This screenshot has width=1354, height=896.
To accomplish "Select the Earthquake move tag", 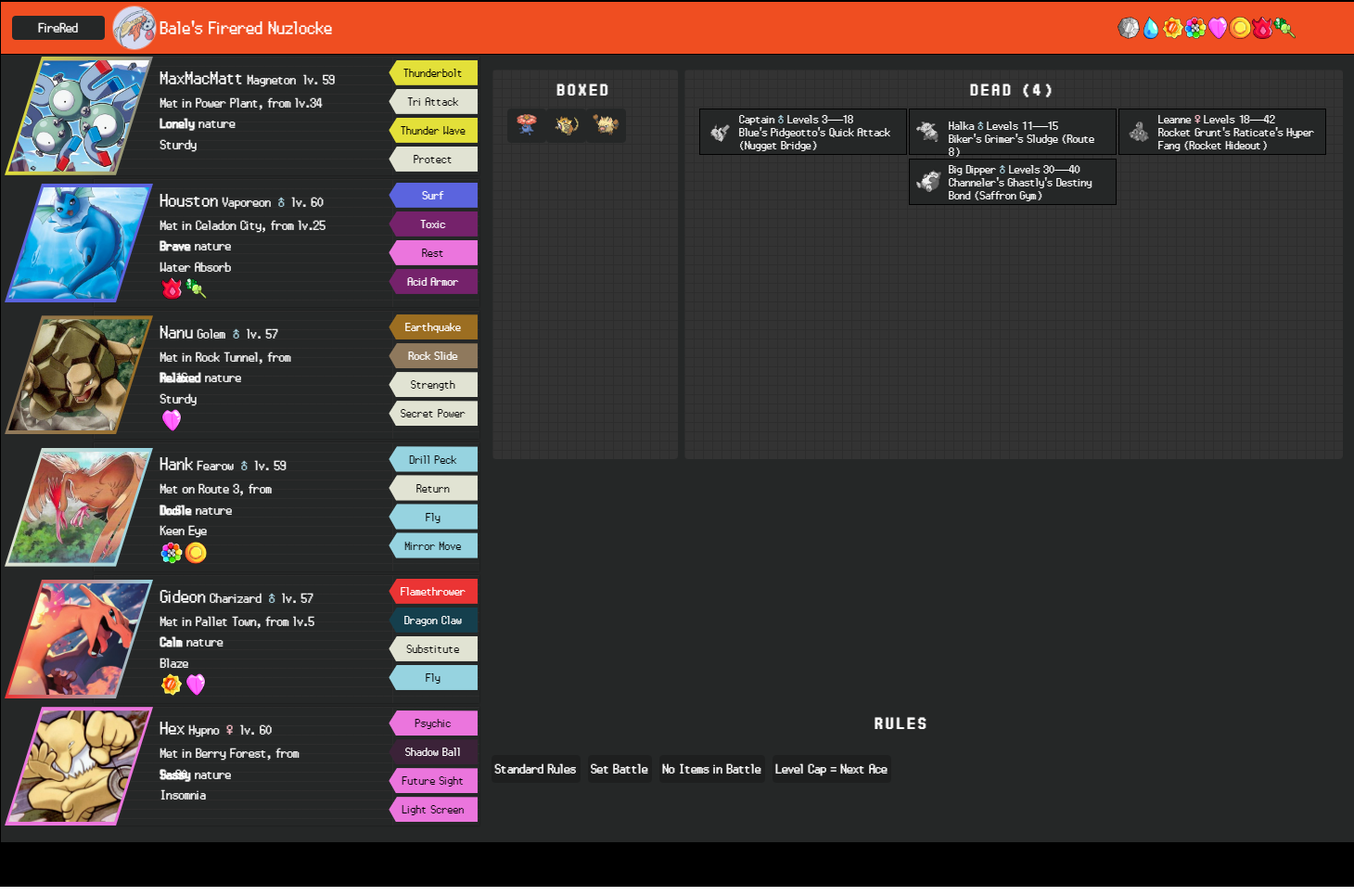I will click(433, 327).
